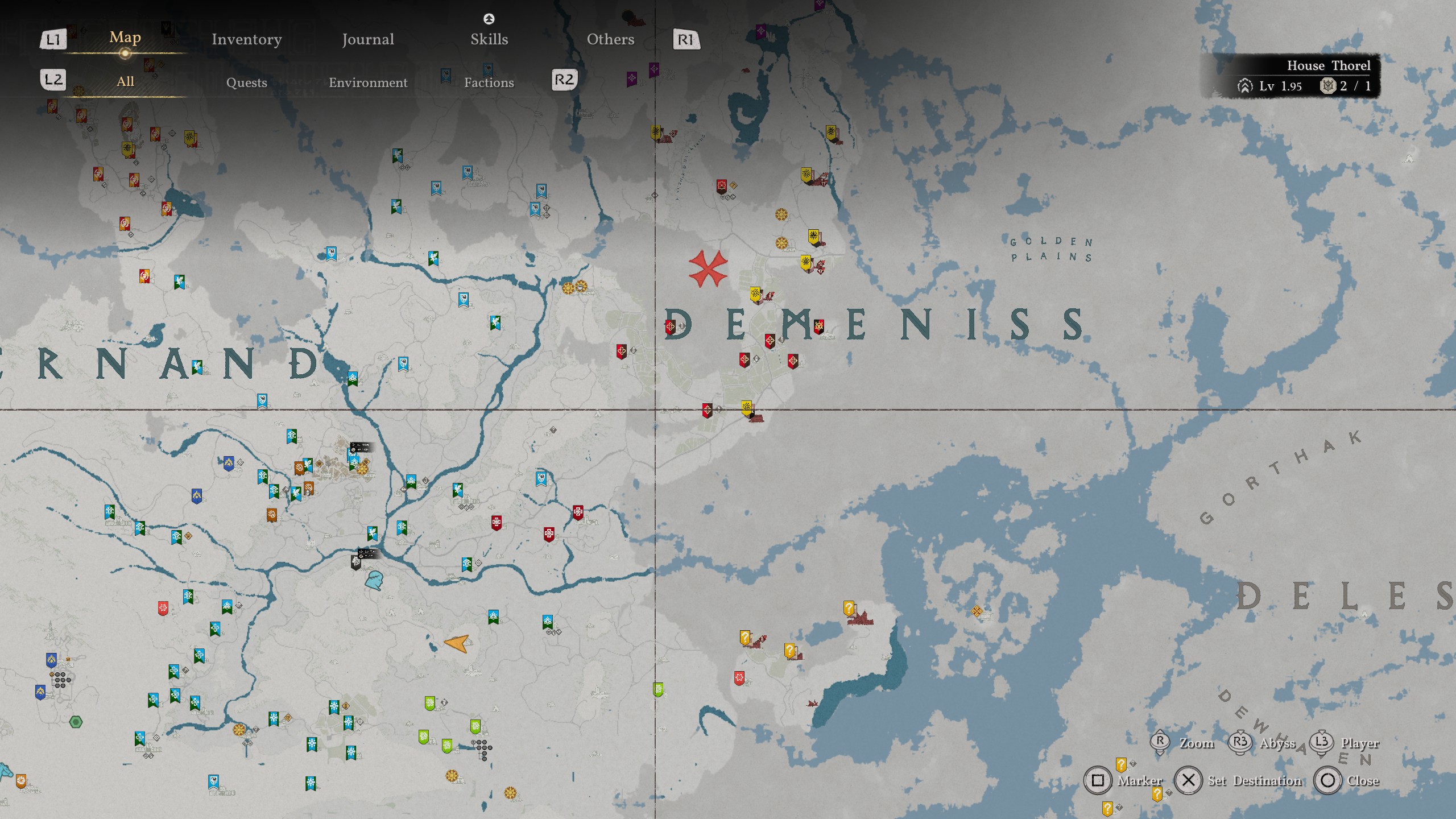The image size is (1456, 819).
Task: Click the L3 Player button
Action: [x=1321, y=742]
